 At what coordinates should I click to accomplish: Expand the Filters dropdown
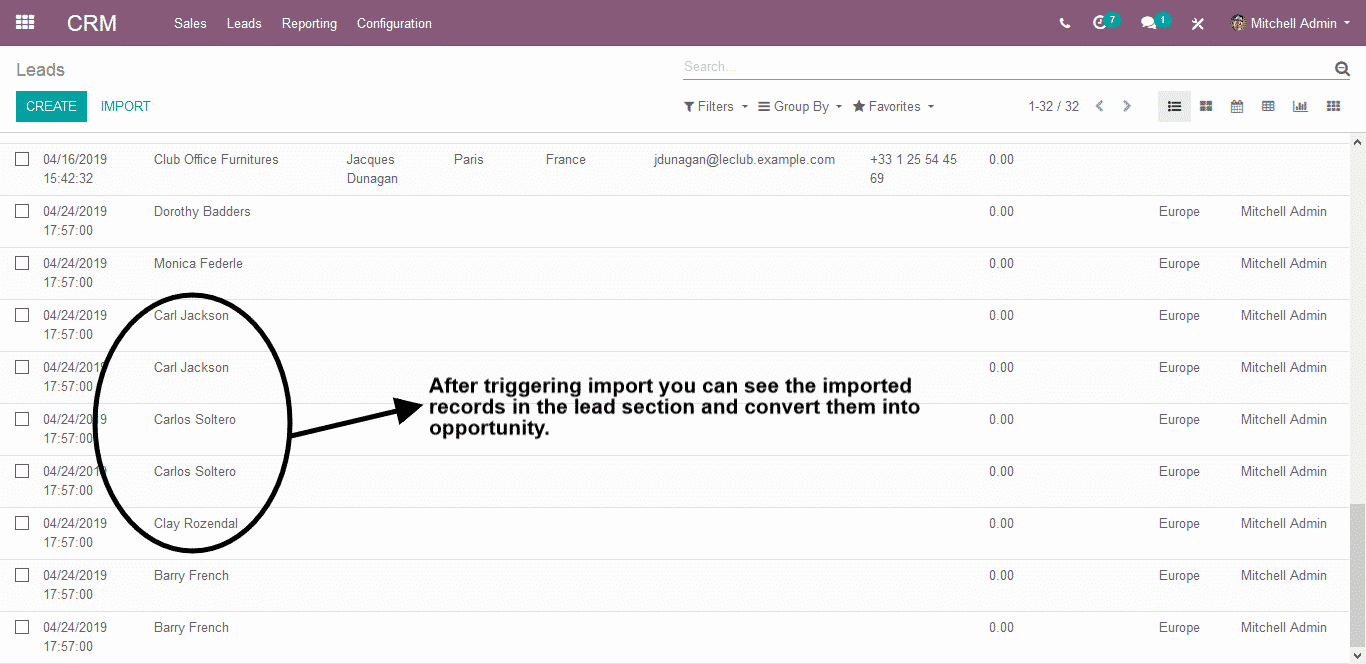coord(716,106)
